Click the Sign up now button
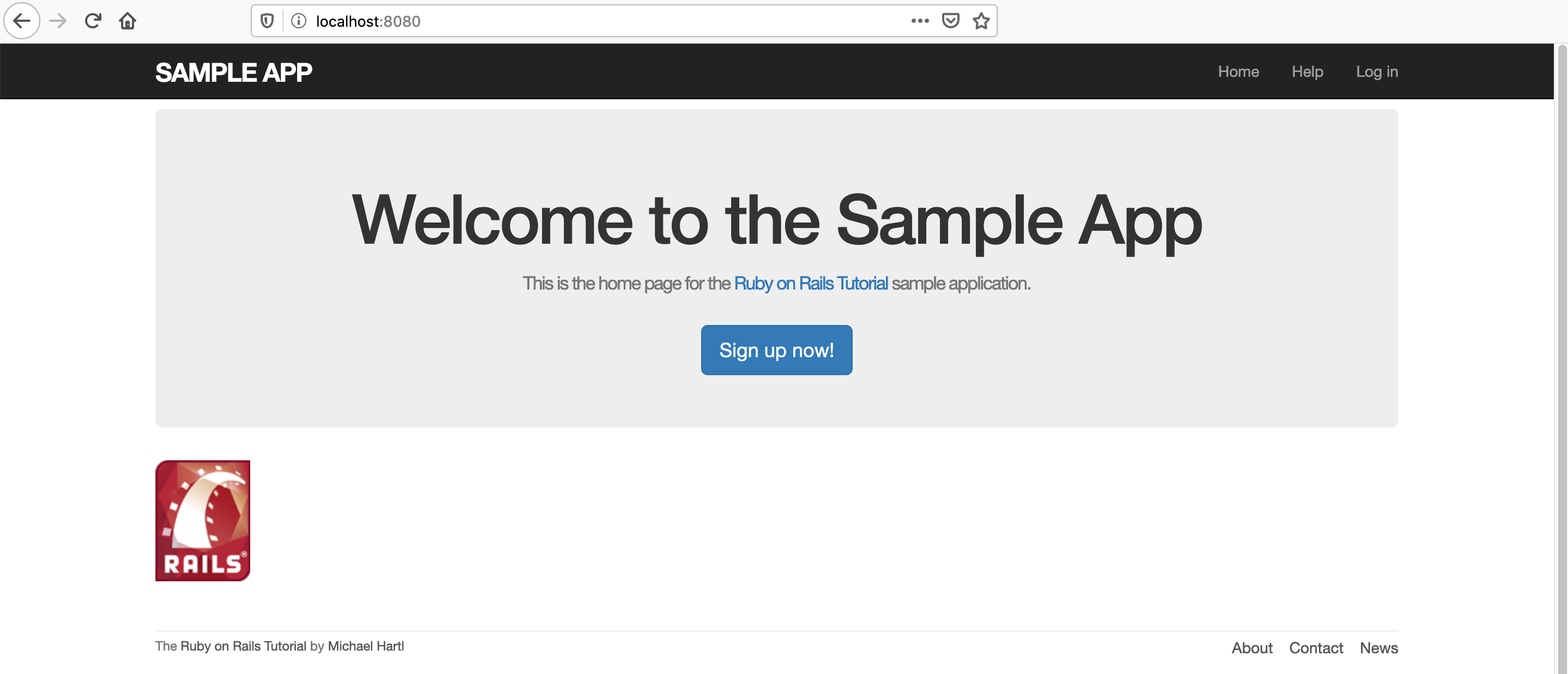The height and width of the screenshot is (674, 1568). click(777, 350)
